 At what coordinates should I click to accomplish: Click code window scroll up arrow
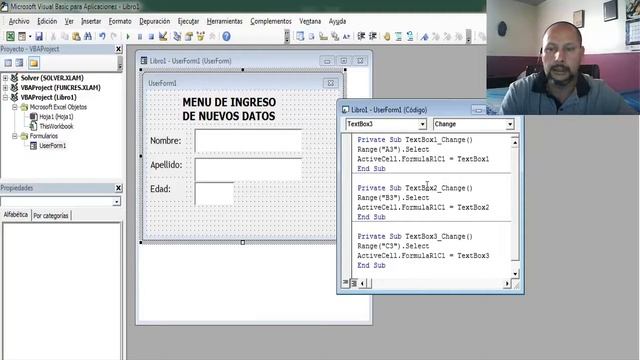tap(515, 143)
